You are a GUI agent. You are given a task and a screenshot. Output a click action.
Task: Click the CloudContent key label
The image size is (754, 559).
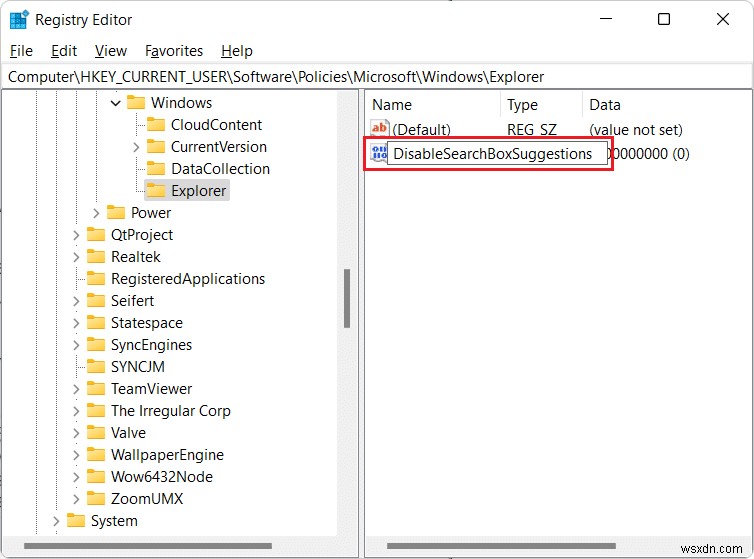point(216,125)
